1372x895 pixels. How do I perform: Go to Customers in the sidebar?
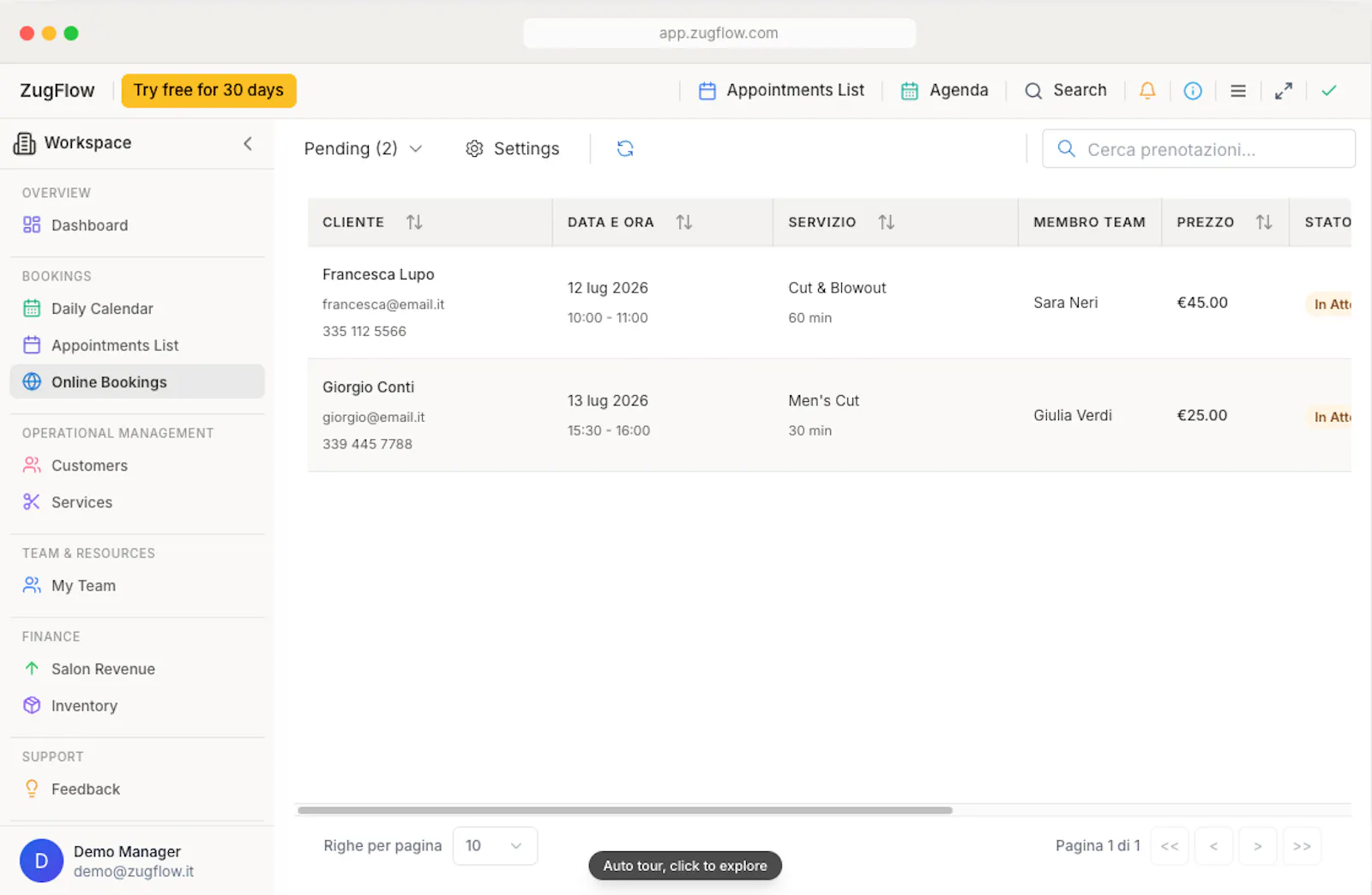click(x=137, y=465)
